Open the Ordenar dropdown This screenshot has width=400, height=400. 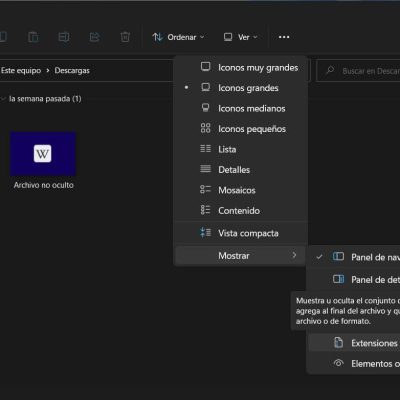pyautogui.click(x=178, y=37)
